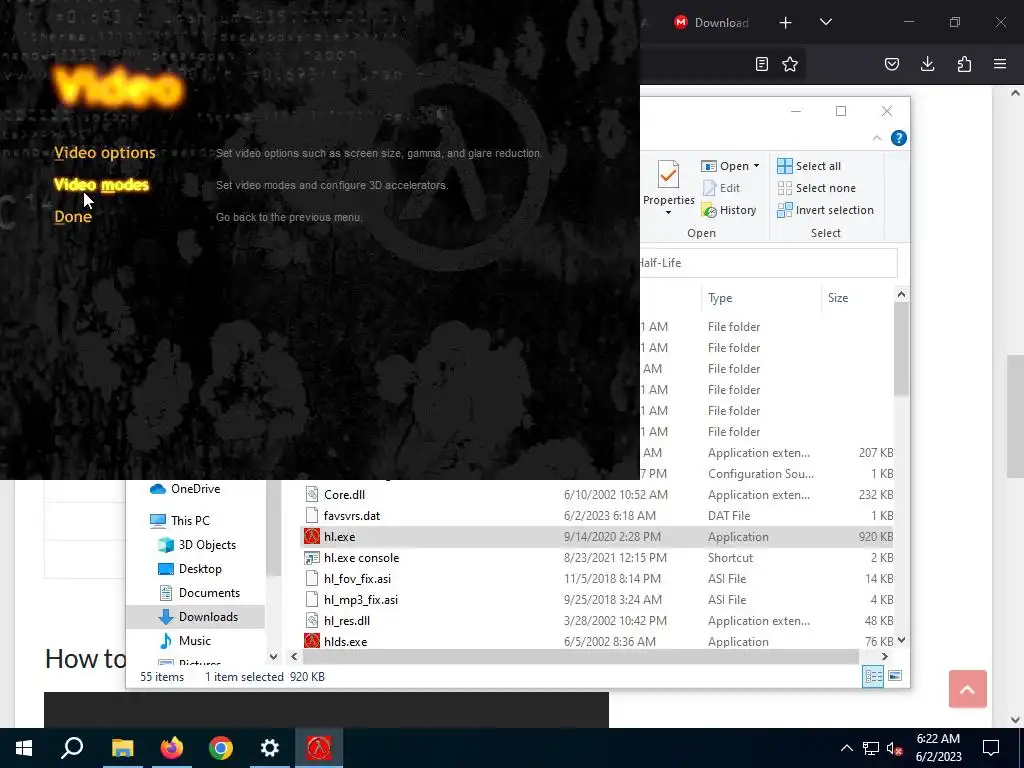The width and height of the screenshot is (1024, 768).
Task: Click the Half-Life address bar field
Action: coord(768,263)
